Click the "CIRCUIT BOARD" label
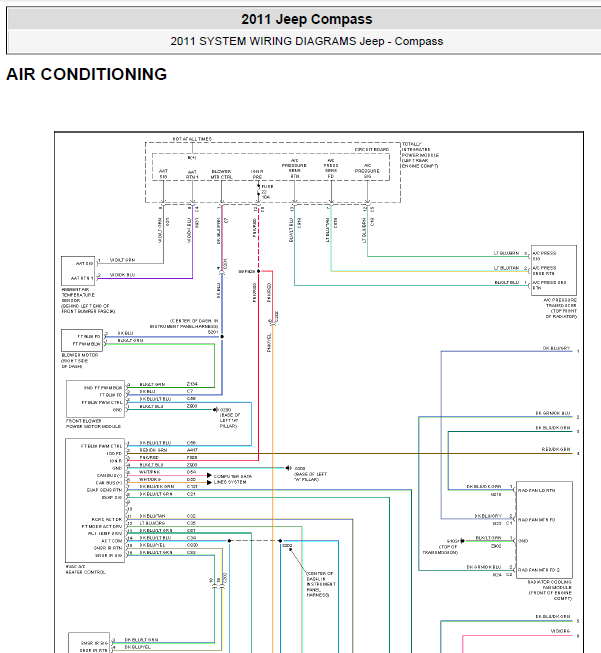Viewport: 601px width, 653px height. (372, 149)
